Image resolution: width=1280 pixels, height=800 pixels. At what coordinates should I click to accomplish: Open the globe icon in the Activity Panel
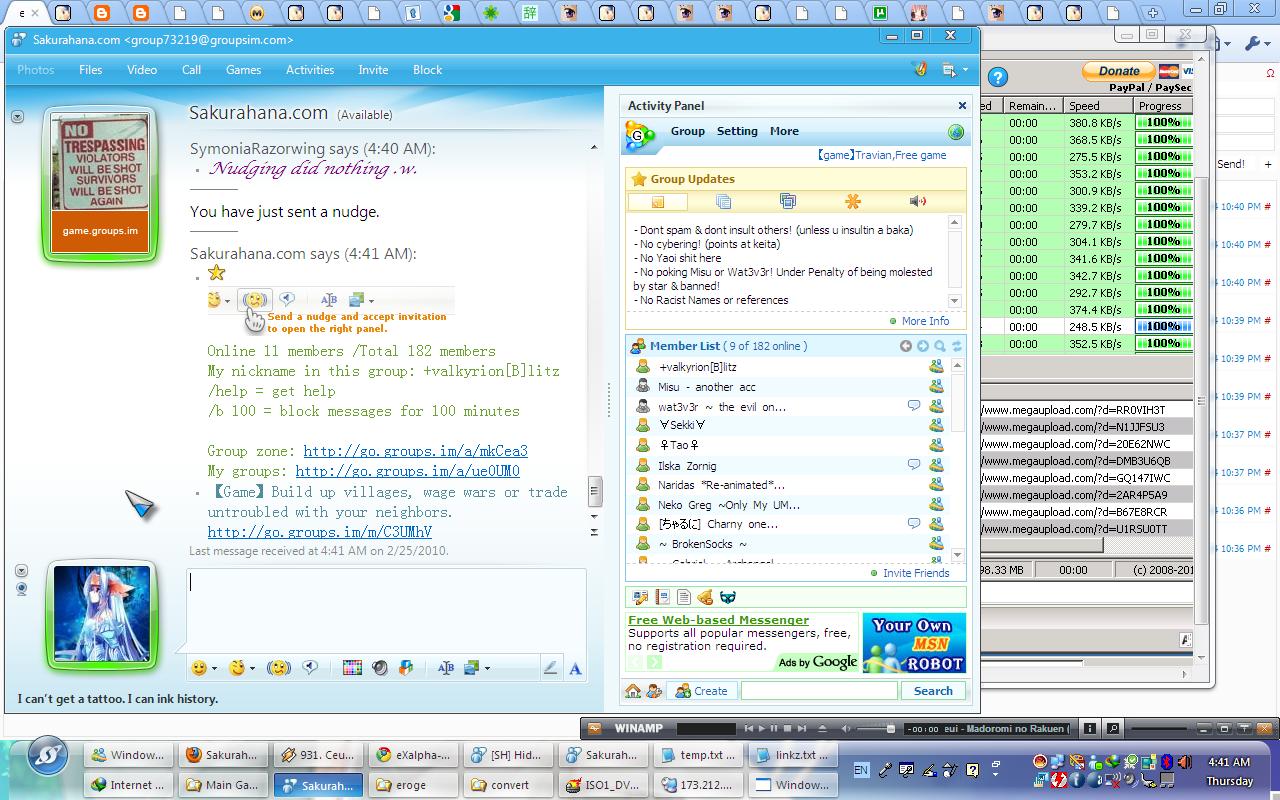coord(956,132)
